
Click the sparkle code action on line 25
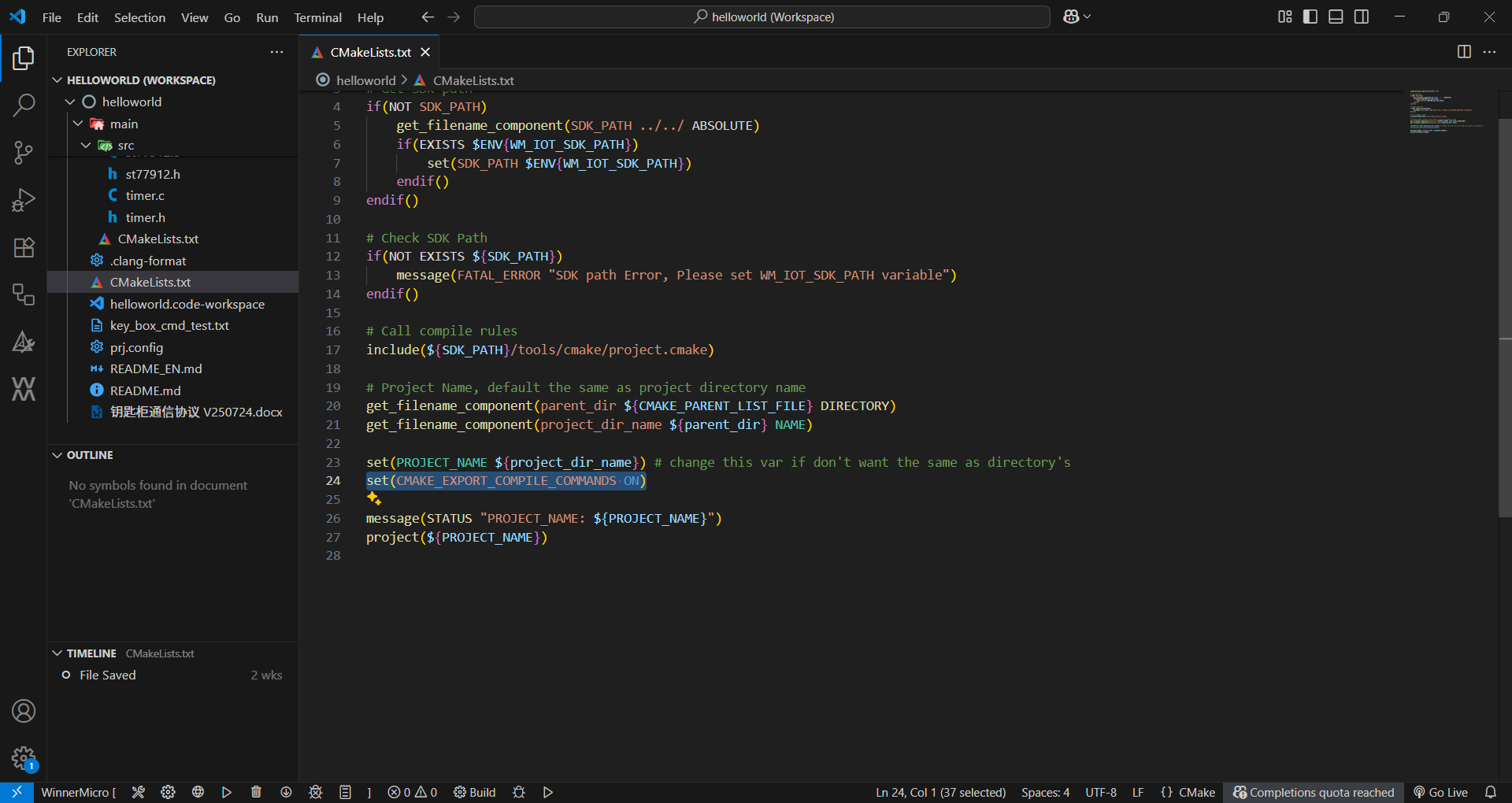(374, 498)
